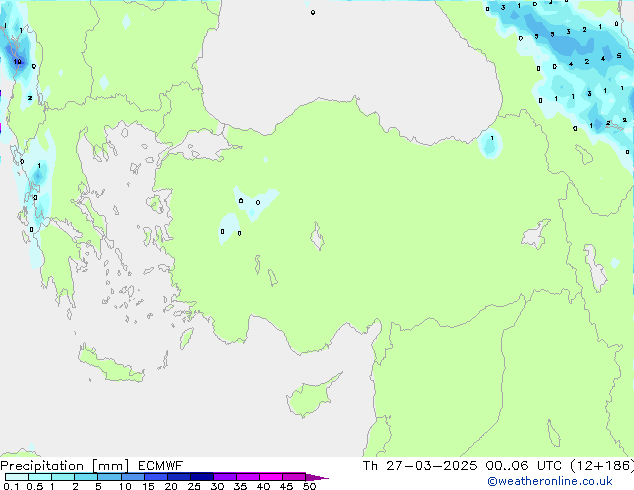Click the purple arrow tip at legend end

317,477
